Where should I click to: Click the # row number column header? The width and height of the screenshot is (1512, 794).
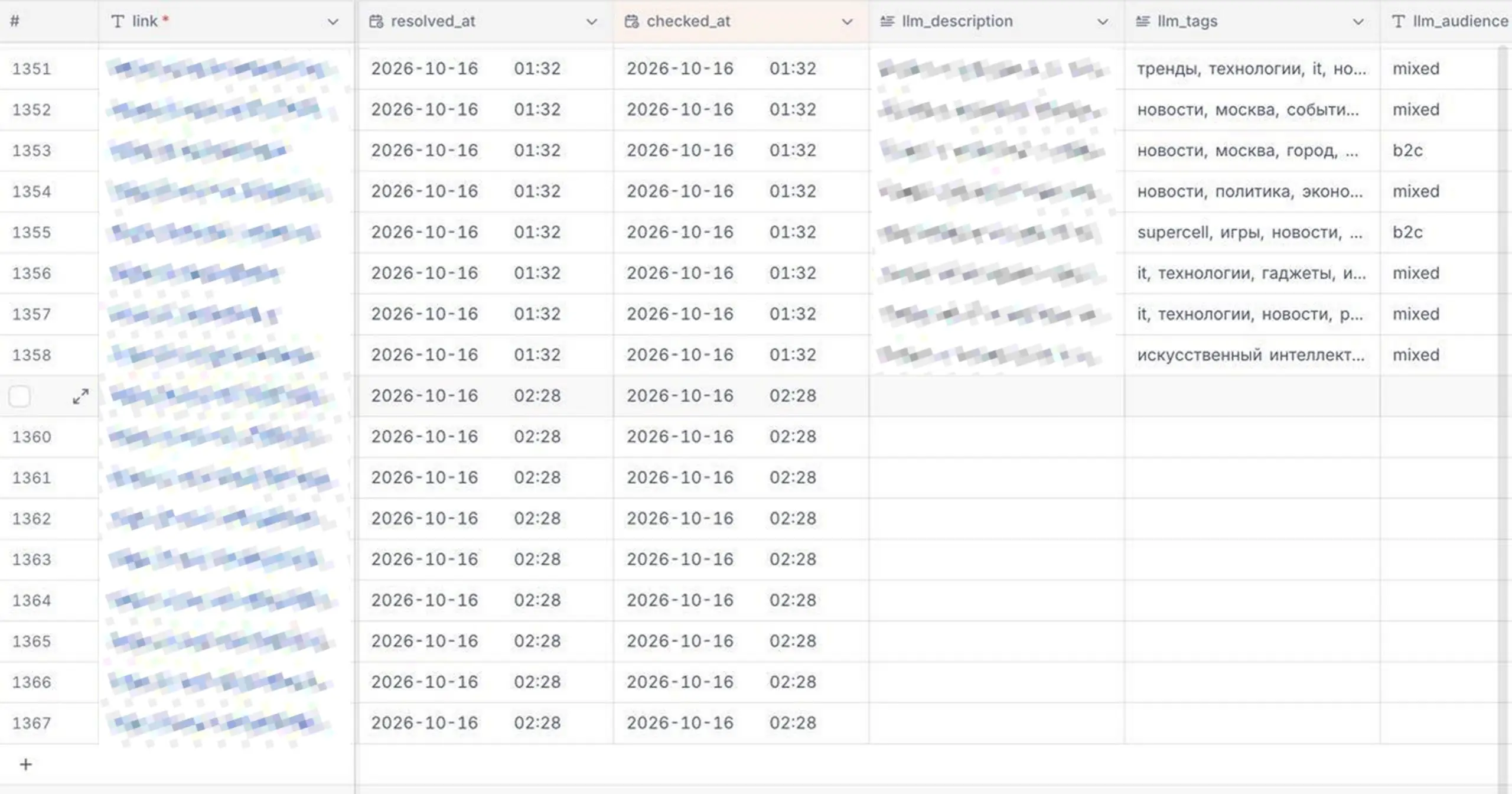[x=49, y=21]
